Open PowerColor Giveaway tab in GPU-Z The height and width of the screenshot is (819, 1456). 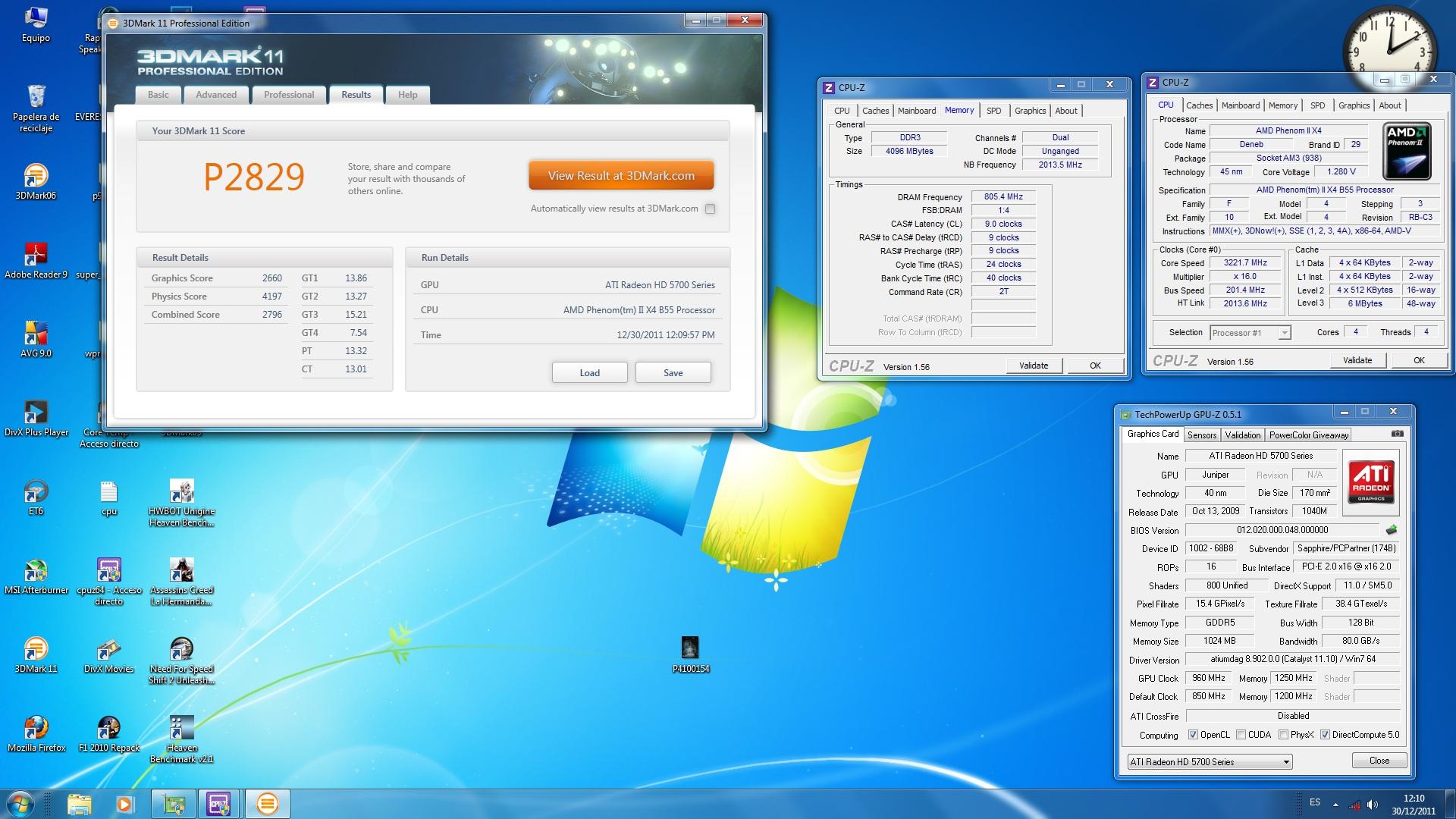(x=1308, y=435)
